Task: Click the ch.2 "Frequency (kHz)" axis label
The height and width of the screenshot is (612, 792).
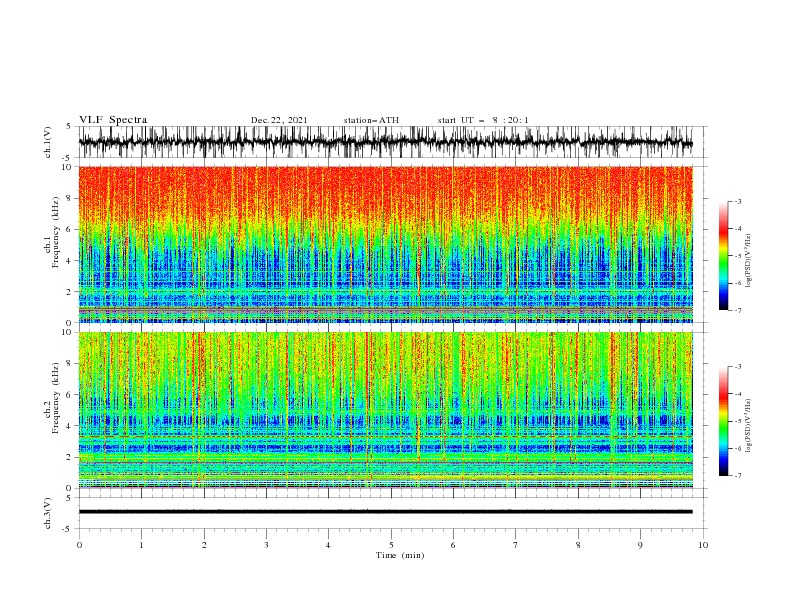Action: 56,398
